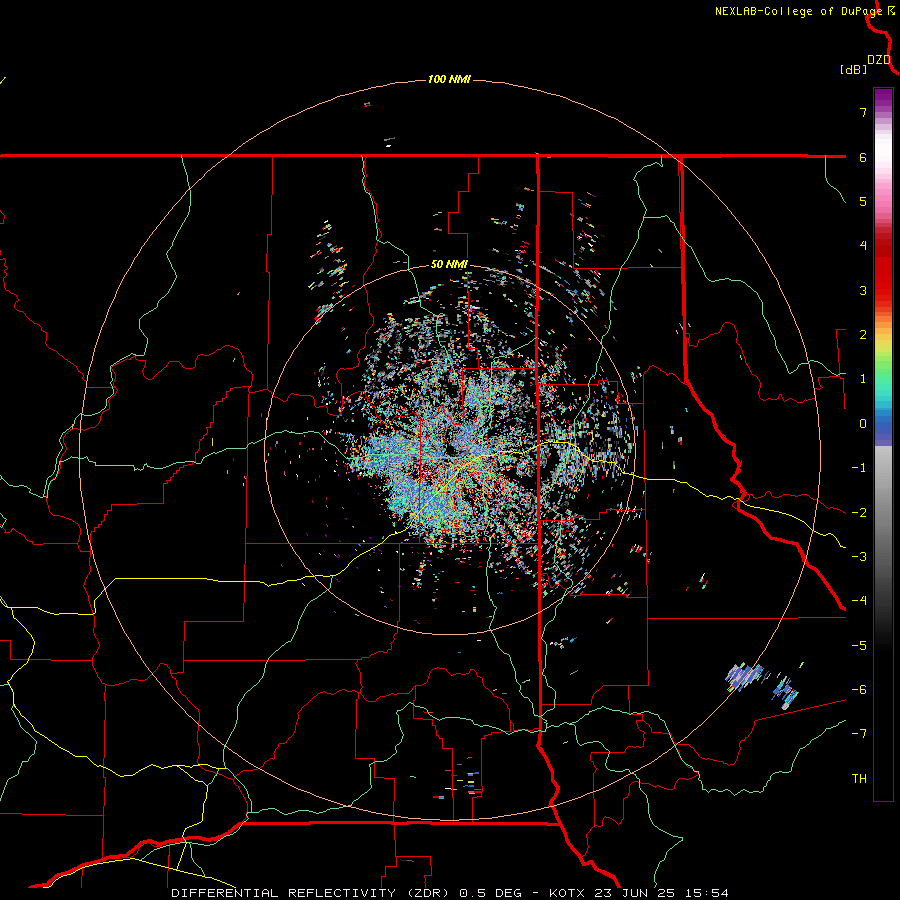
Task: Click the TH label on color scale
Action: (859, 779)
